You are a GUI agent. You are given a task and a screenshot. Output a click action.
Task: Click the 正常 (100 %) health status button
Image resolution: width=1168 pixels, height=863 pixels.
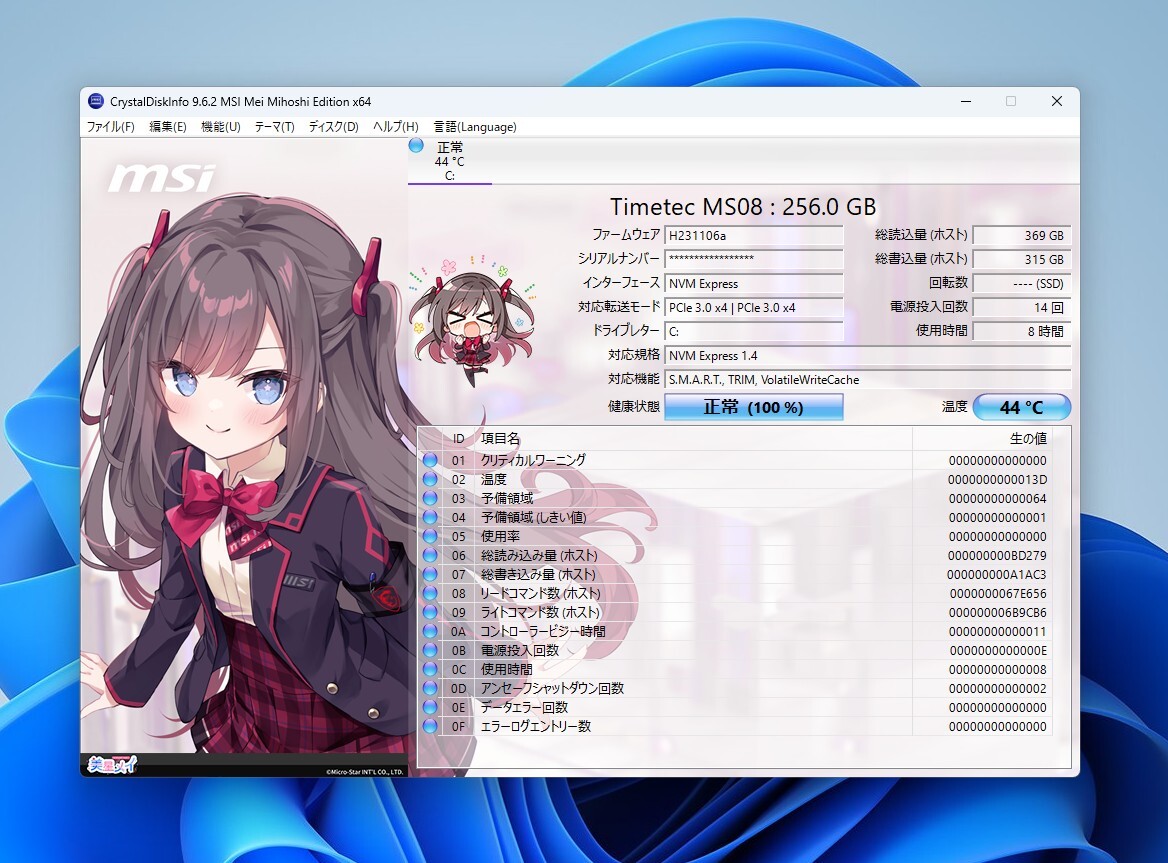[753, 407]
